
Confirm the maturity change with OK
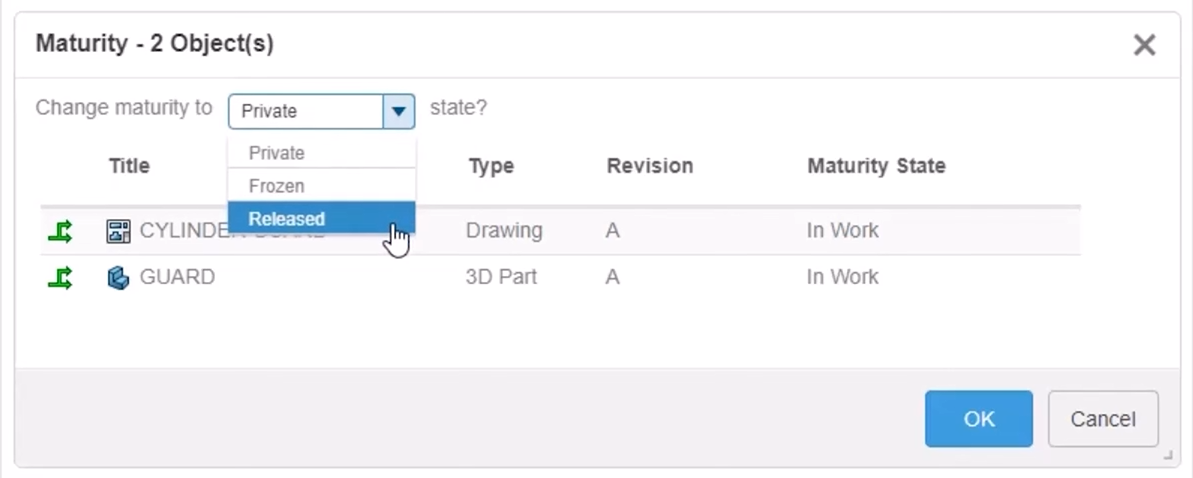coord(978,419)
